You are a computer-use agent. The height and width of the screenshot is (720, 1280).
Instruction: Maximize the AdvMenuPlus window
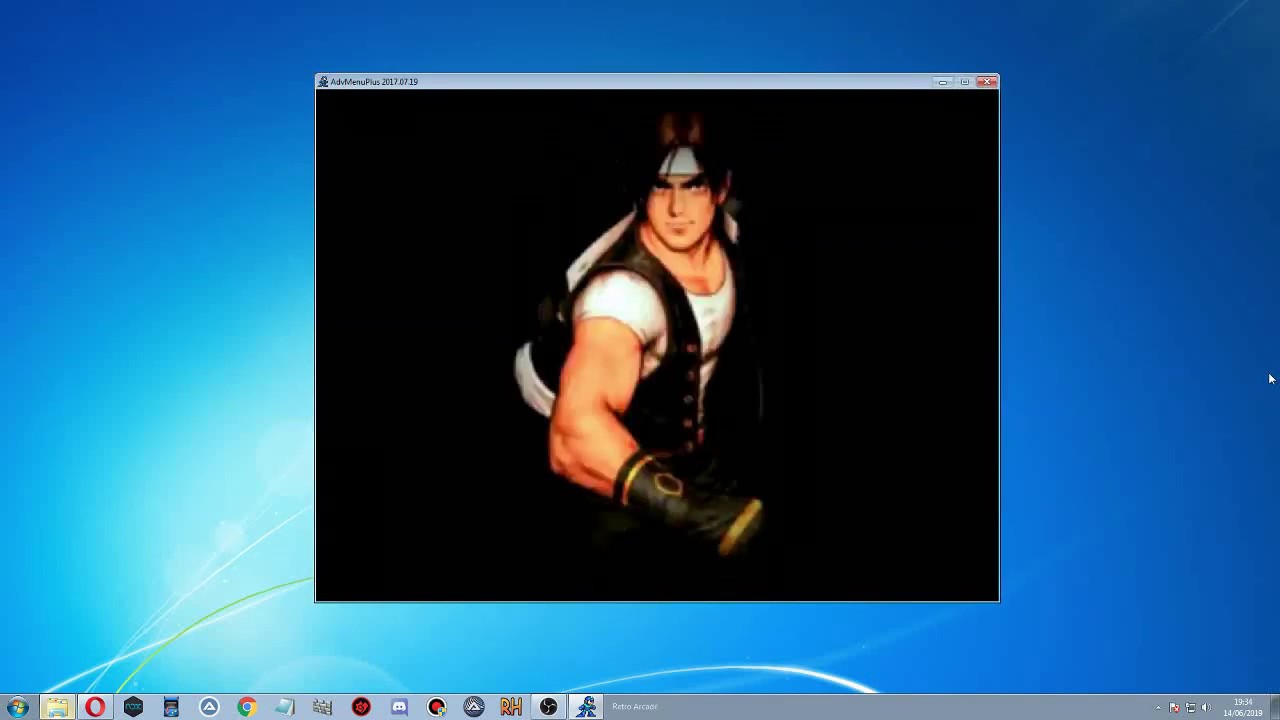[x=964, y=82]
